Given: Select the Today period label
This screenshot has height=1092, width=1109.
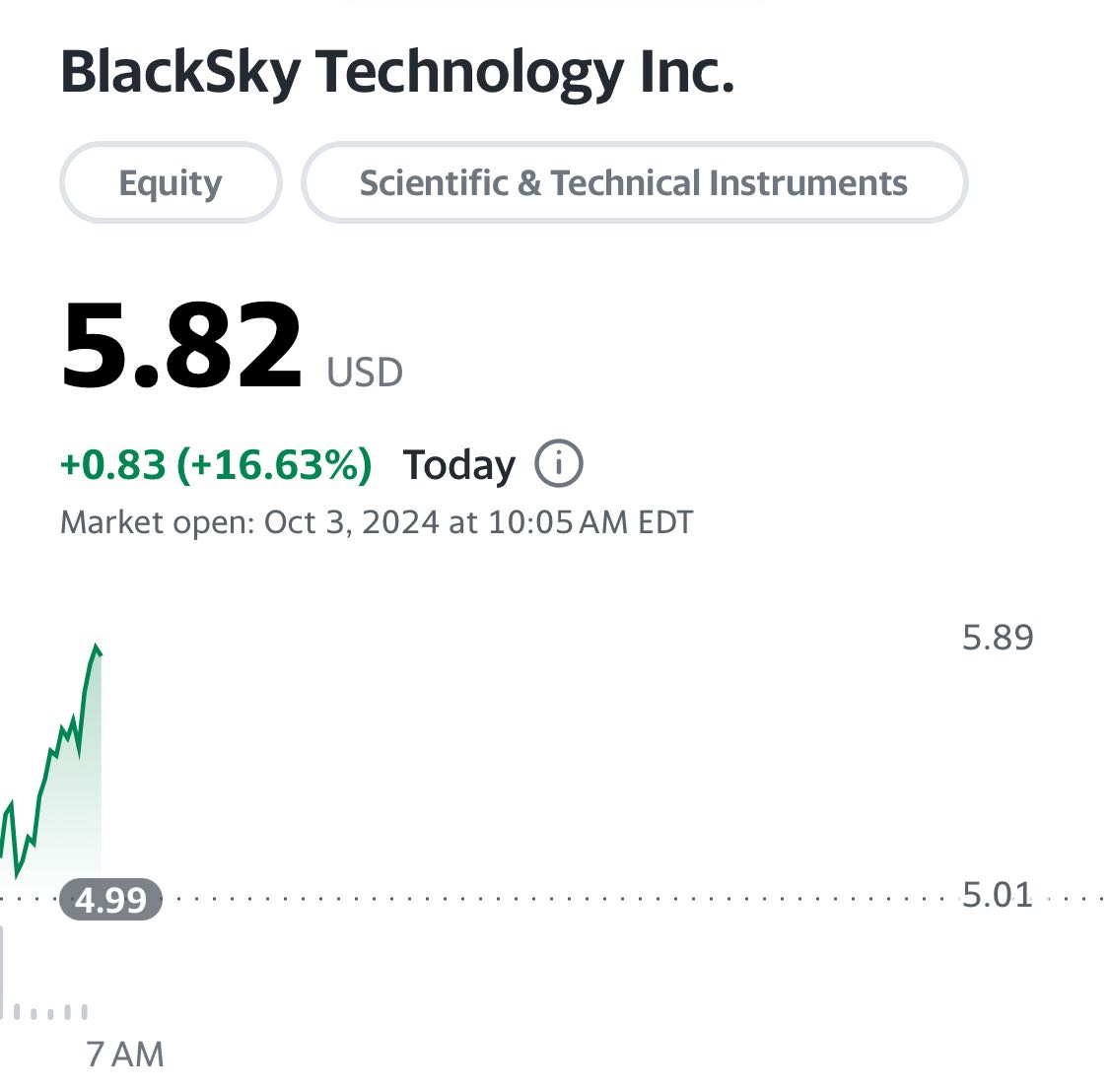Looking at the screenshot, I should (x=459, y=465).
